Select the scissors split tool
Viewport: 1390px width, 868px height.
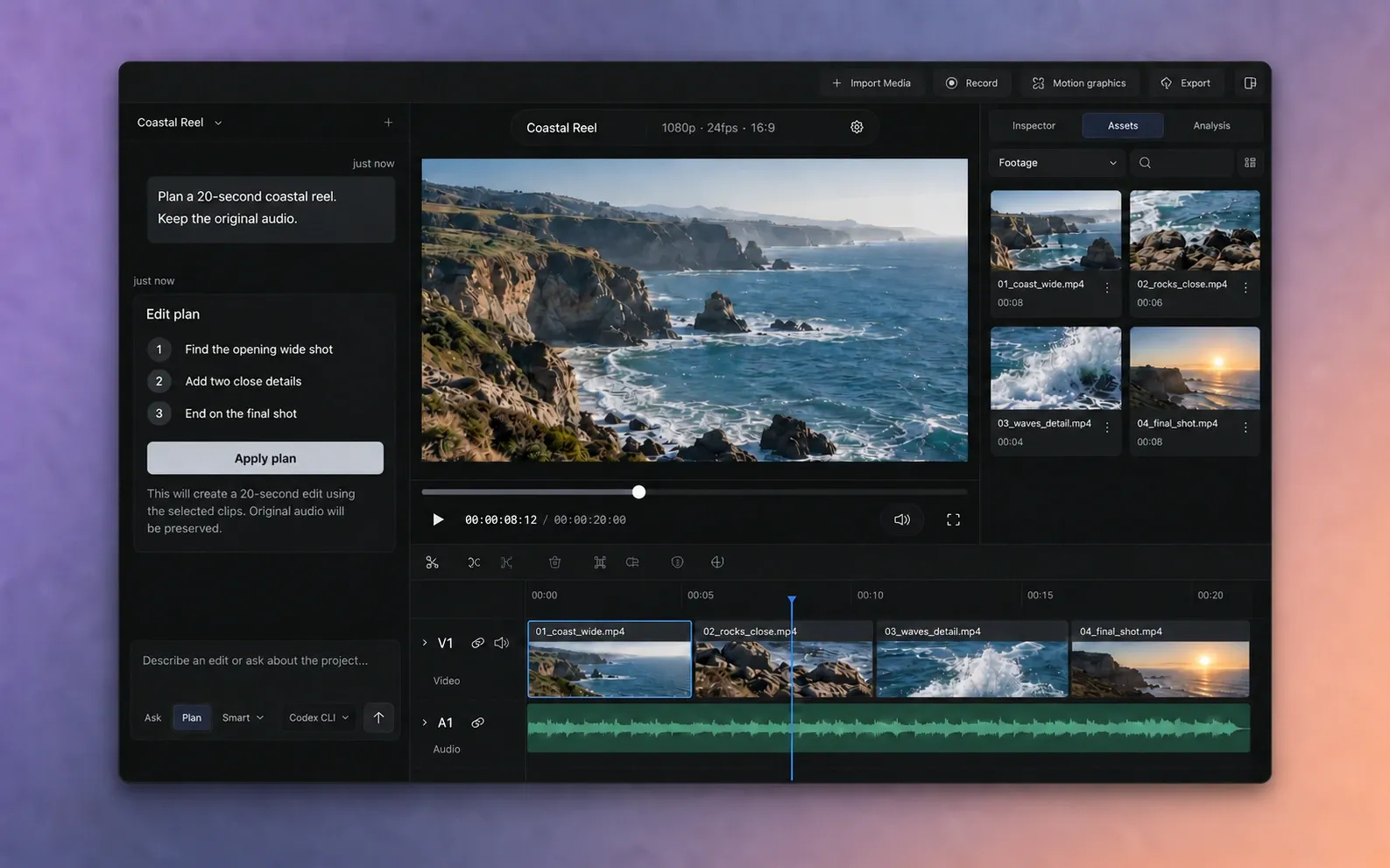tap(432, 562)
